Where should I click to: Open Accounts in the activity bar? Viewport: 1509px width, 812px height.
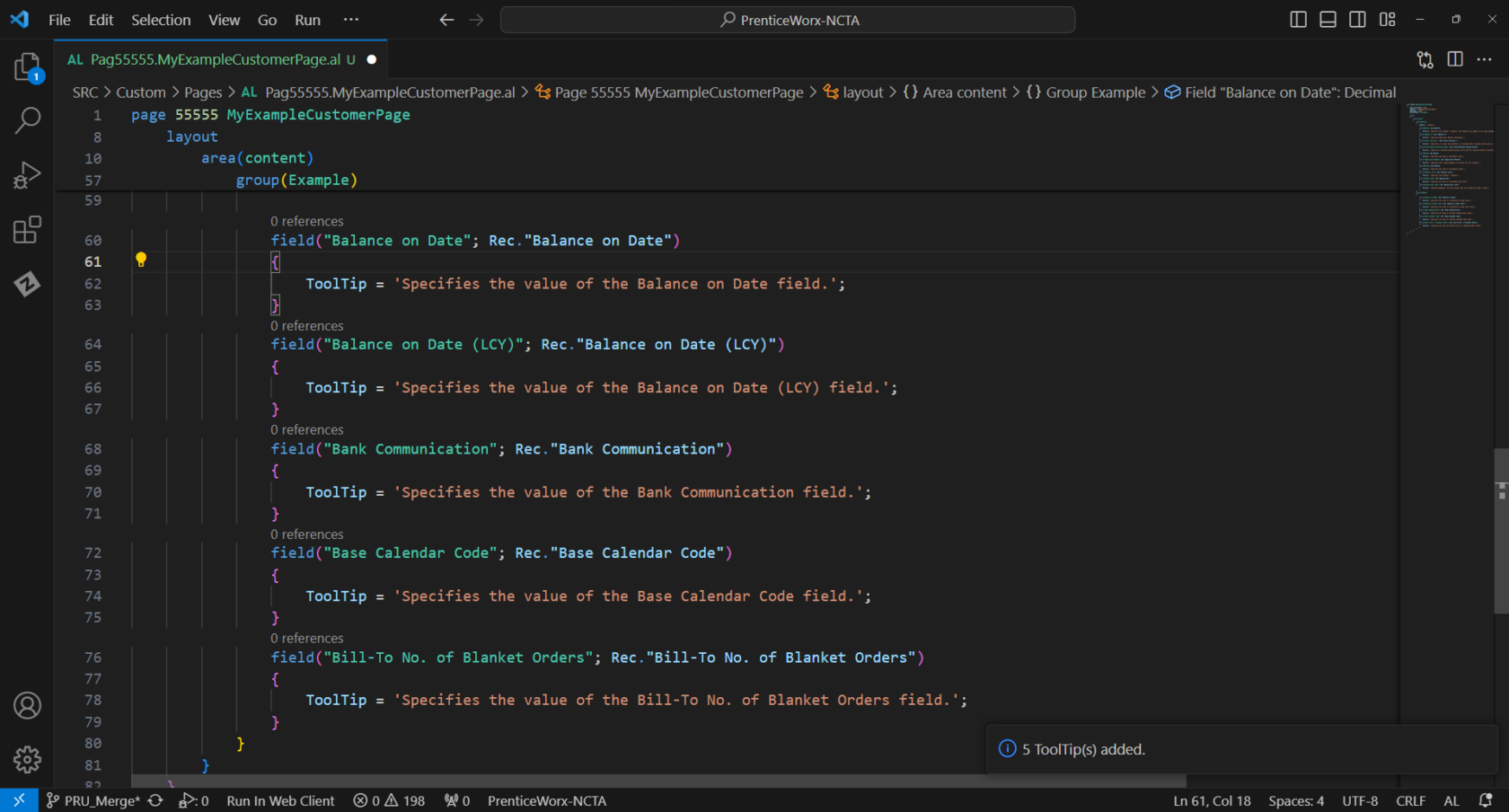27,706
